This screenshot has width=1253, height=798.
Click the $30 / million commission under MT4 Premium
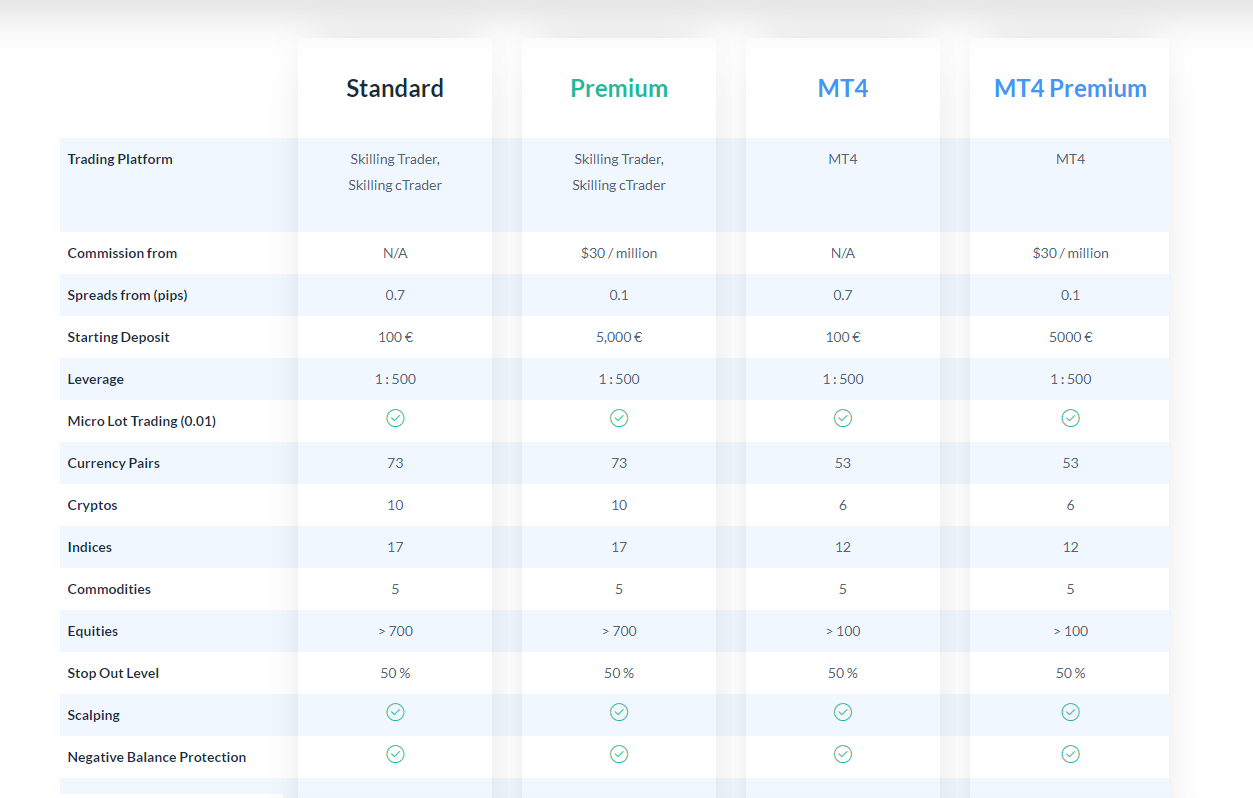click(1070, 253)
